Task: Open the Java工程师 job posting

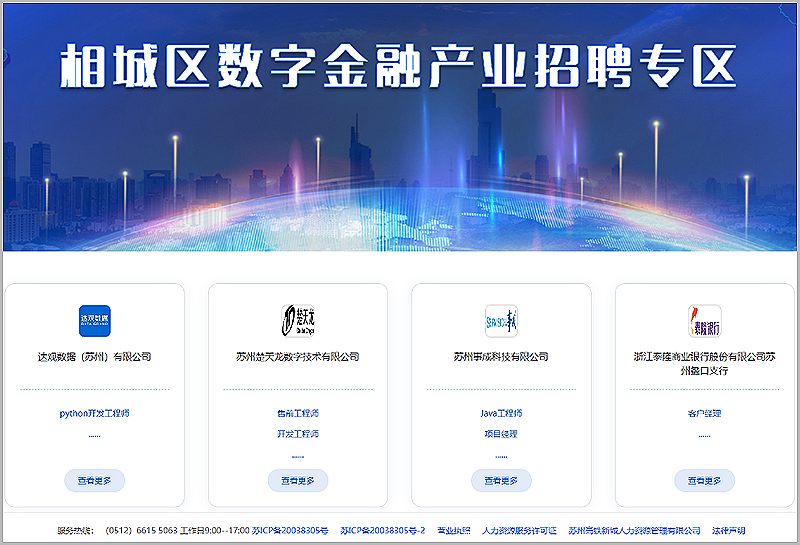Action: (501, 413)
